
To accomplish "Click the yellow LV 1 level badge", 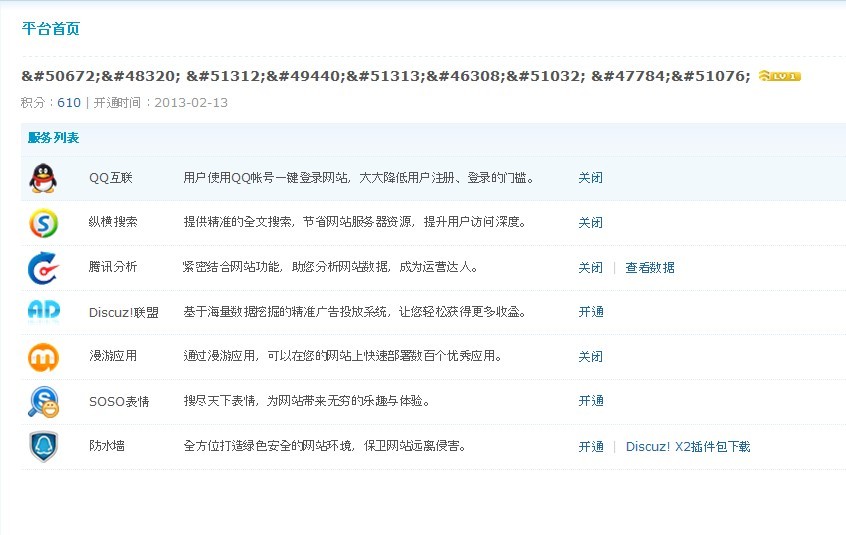I will tap(779, 76).
